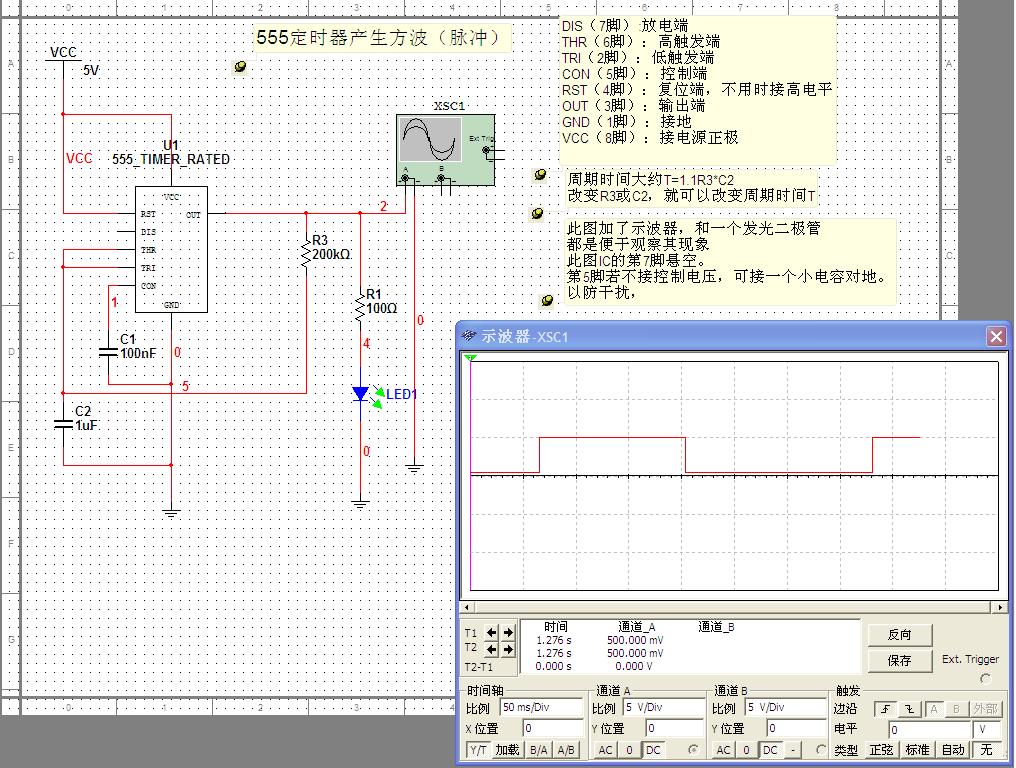Move cursor T2 right with arrow
The height and width of the screenshot is (768, 1016).
[x=508, y=650]
